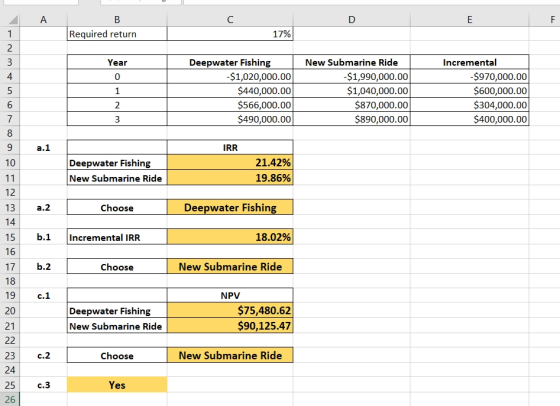Click the New Submarine Ride label in row 11
The height and width of the screenshot is (406, 560).
pos(117,177)
